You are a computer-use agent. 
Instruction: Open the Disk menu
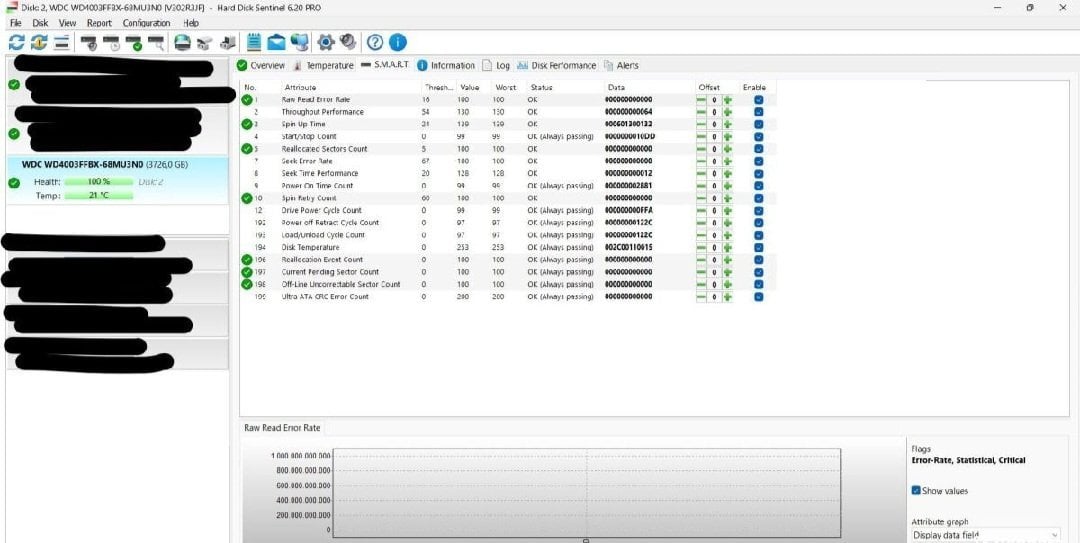[40, 23]
